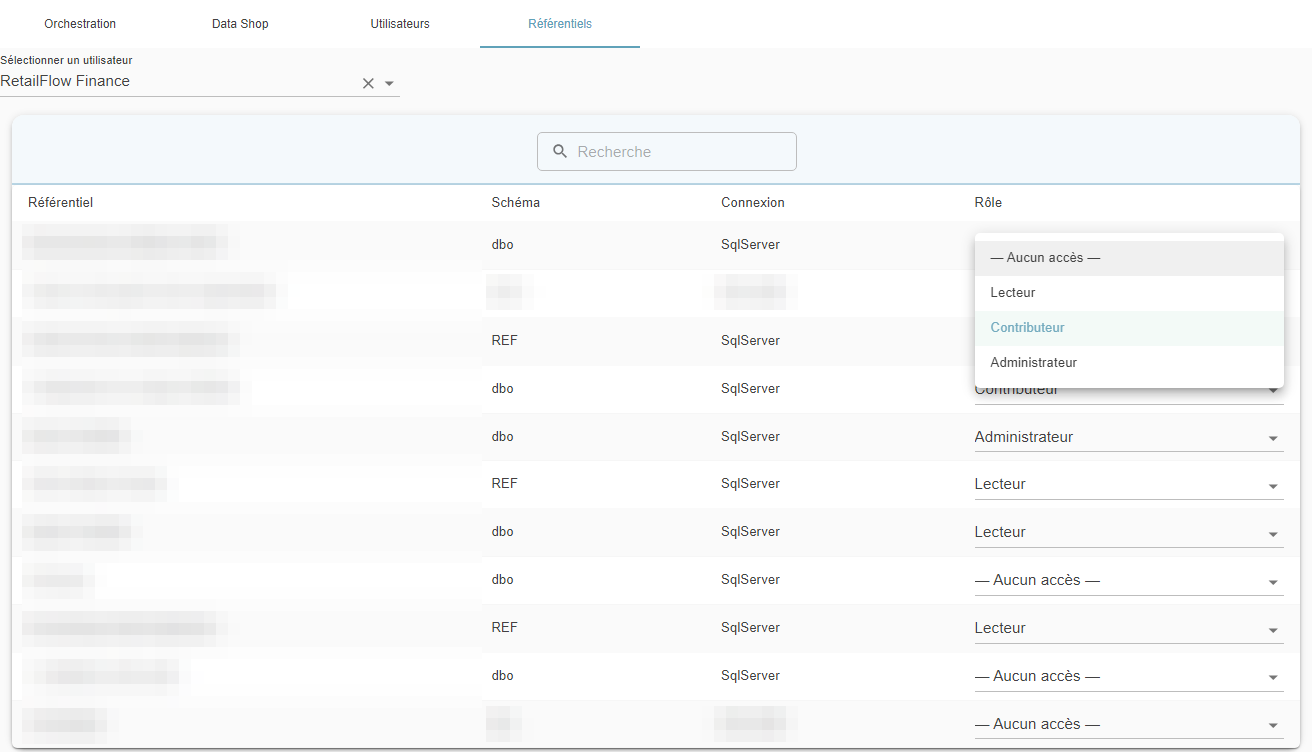Focus the Recherche search field
The width and height of the screenshot is (1312, 752).
(667, 152)
